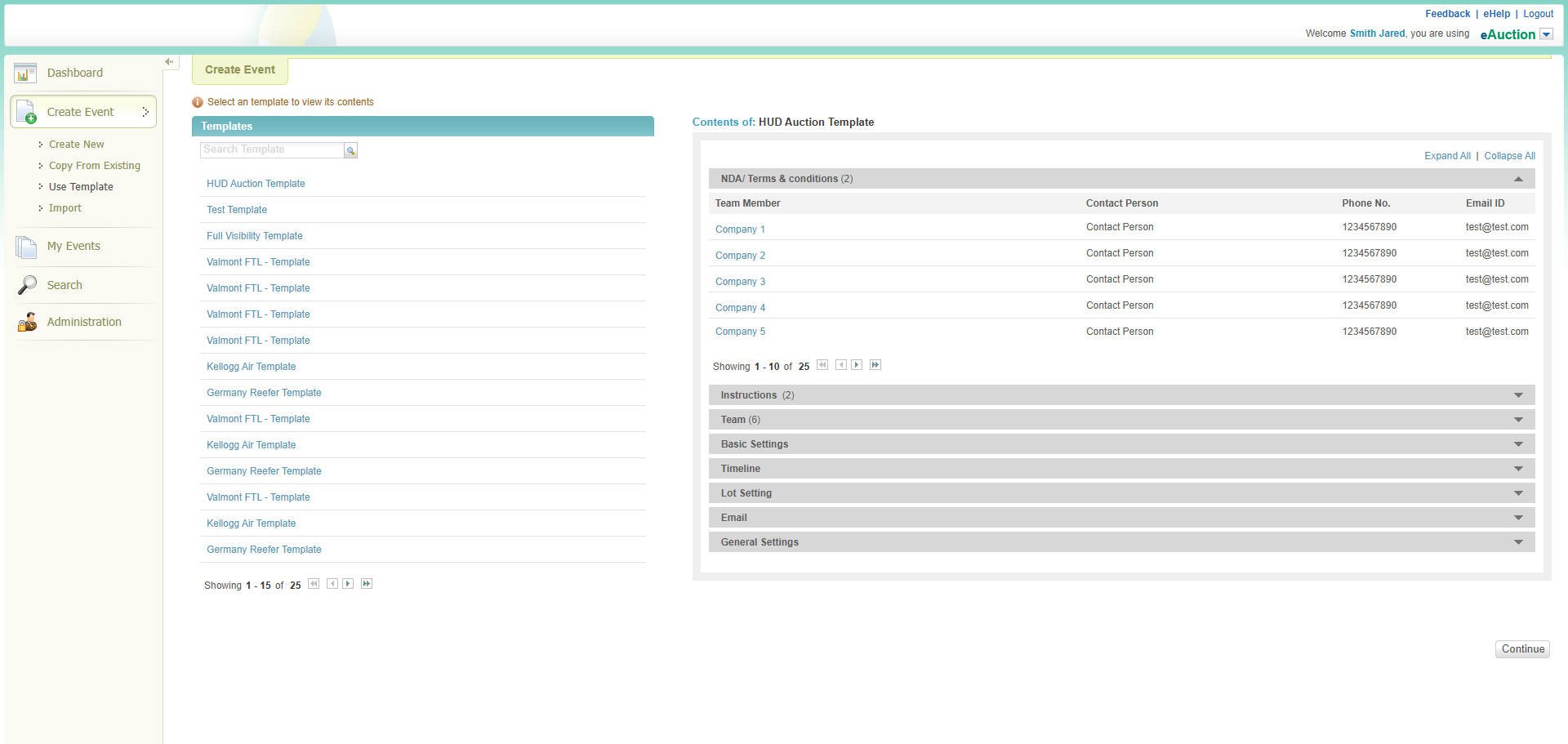Select Copy From Existing menu item
Image resolution: width=1568 pixels, height=744 pixels.
point(94,166)
